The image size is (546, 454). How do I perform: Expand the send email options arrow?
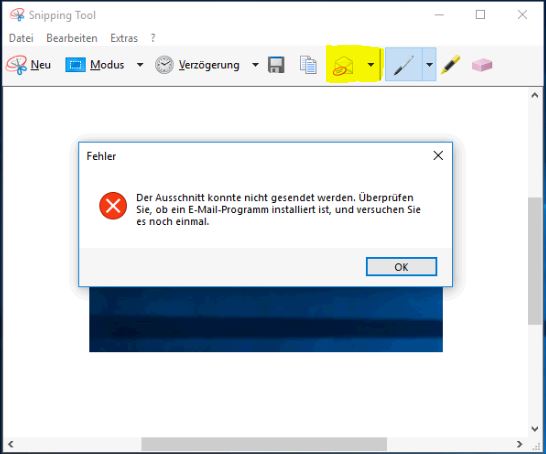pos(371,65)
